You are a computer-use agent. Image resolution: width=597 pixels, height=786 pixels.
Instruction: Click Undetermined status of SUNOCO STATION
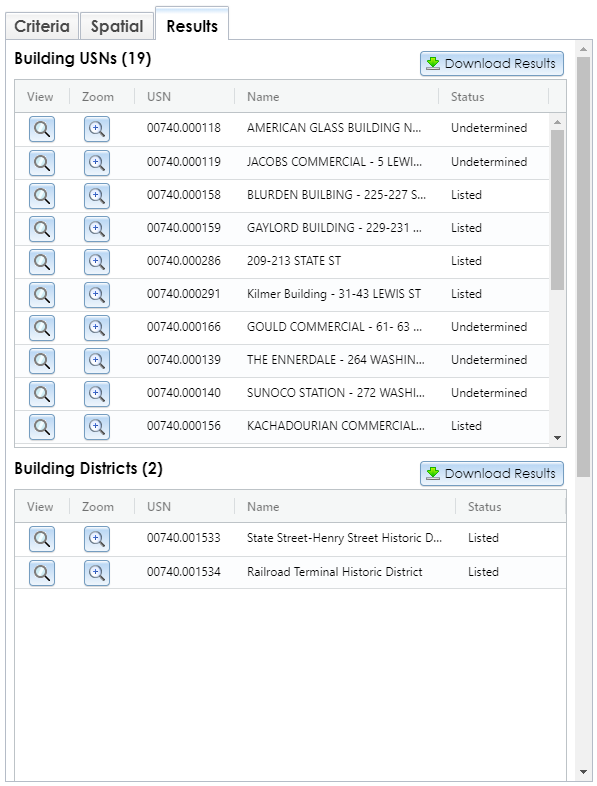489,392
